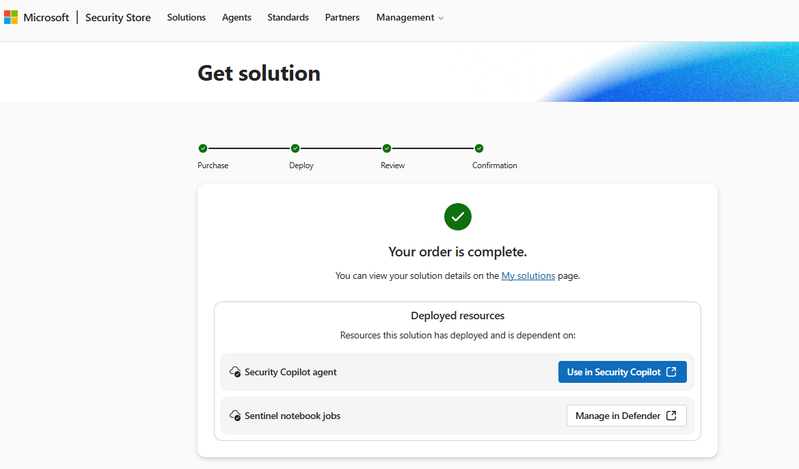This screenshot has height=469, width=799.
Task: Open the Security Store home link
Action: (118, 17)
